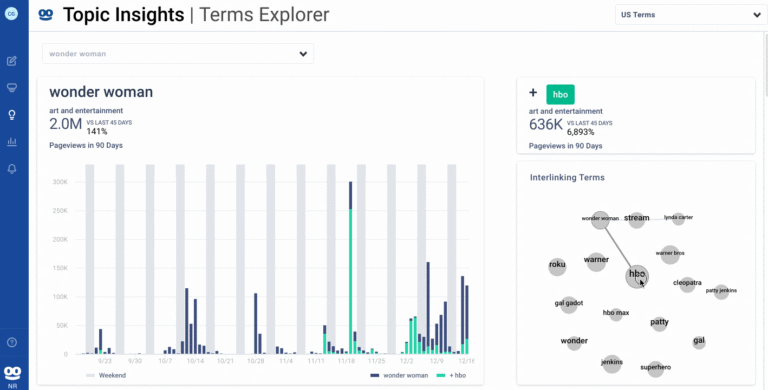The image size is (768, 390).
Task: Click the trophy cup sidebar icon
Action: click(12, 88)
